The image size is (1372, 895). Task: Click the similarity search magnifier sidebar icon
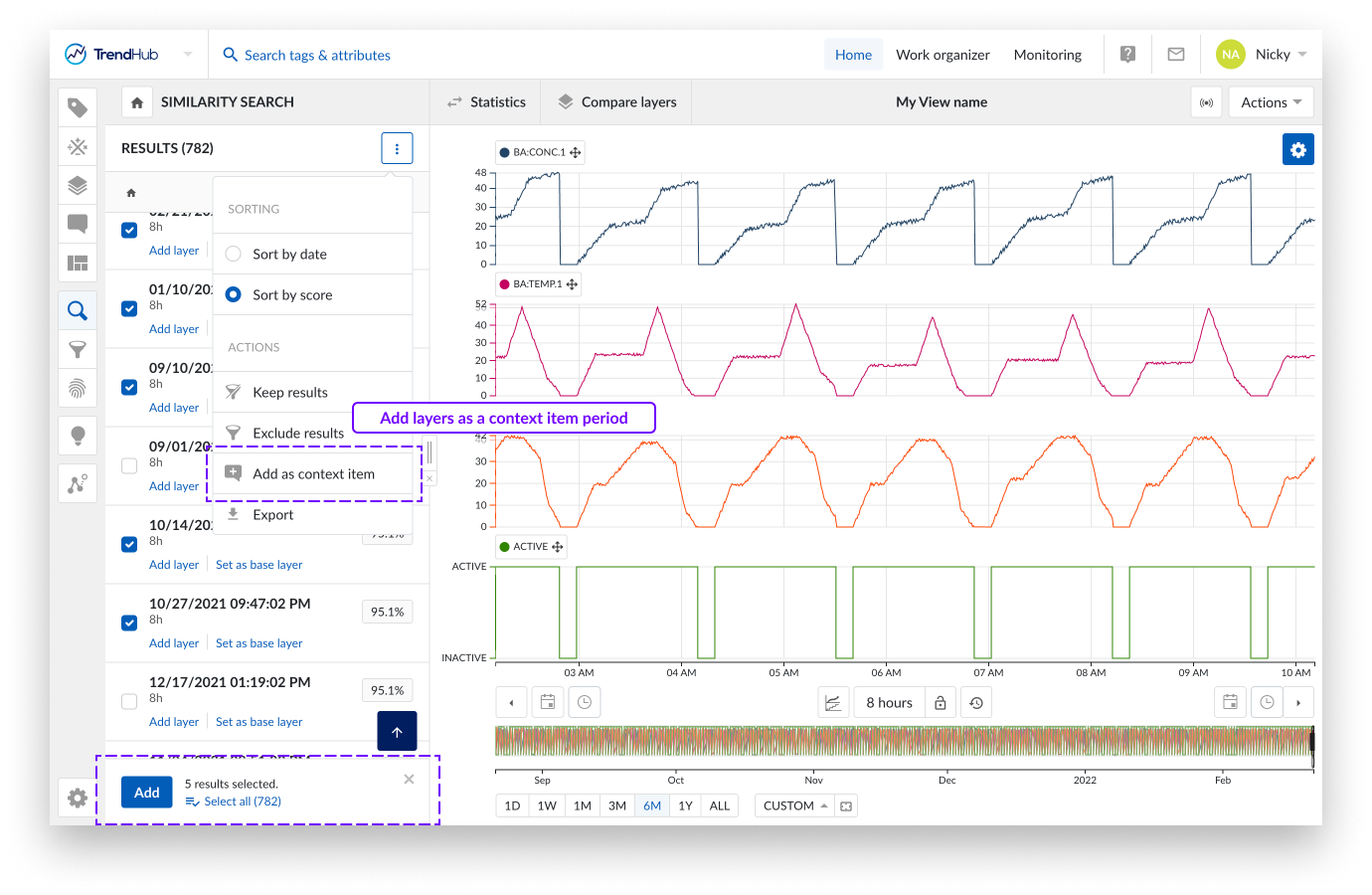tap(78, 310)
